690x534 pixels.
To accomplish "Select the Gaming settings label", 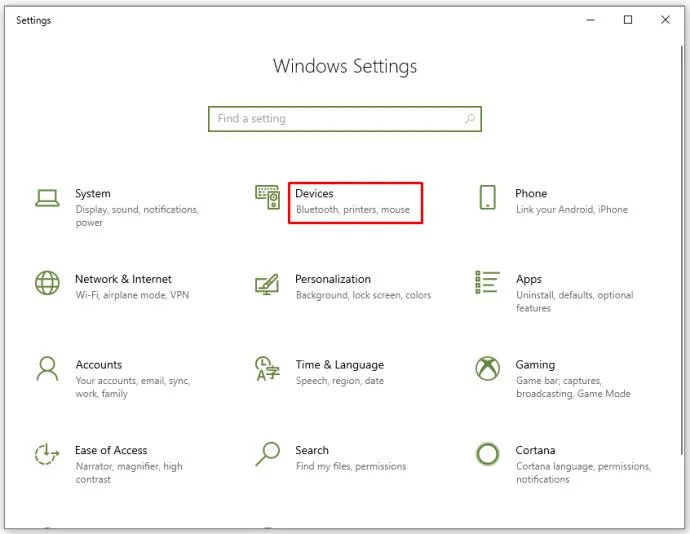I will point(535,365).
